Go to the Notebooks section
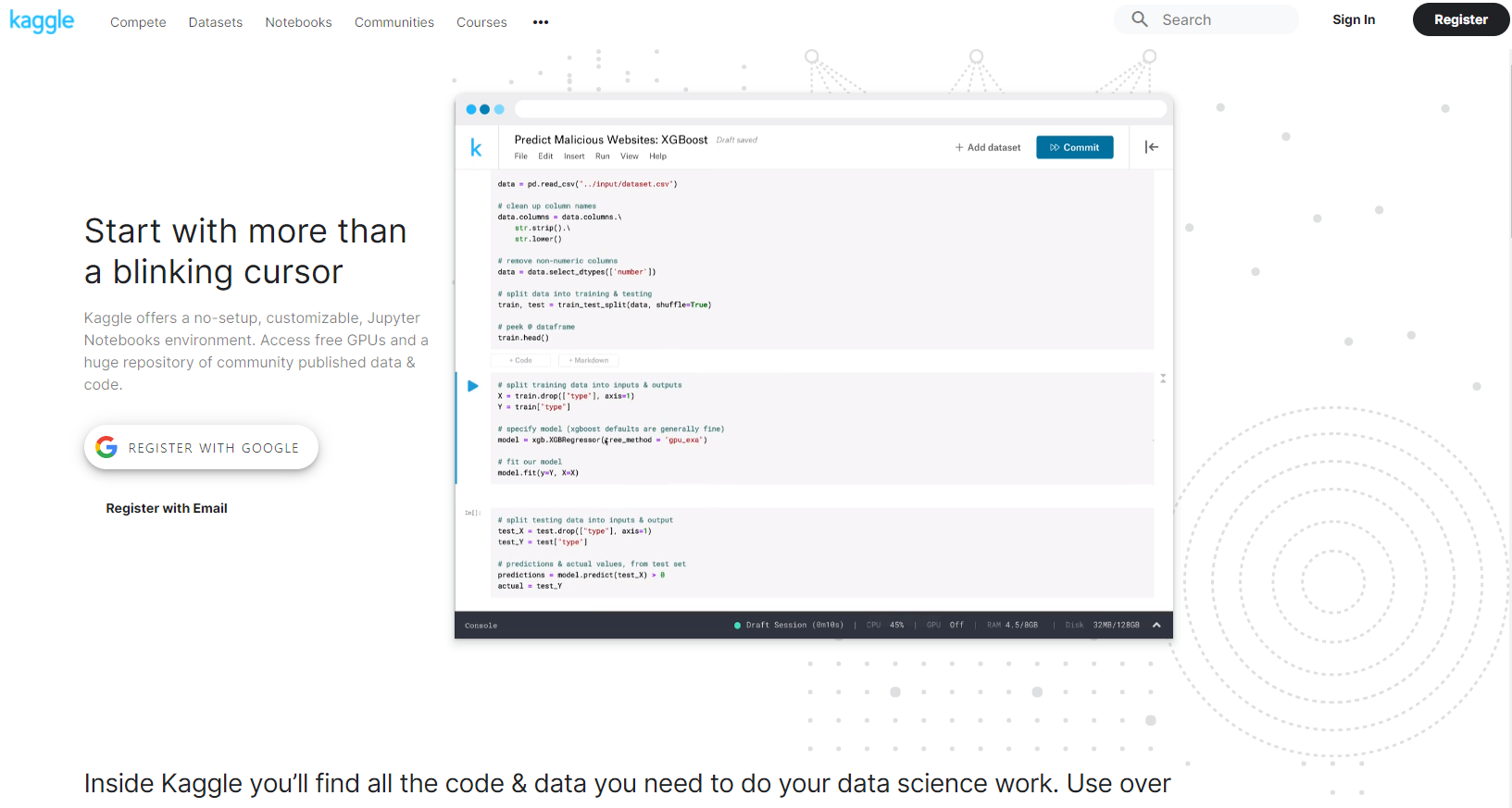The height and width of the screenshot is (808, 1512). point(298,22)
